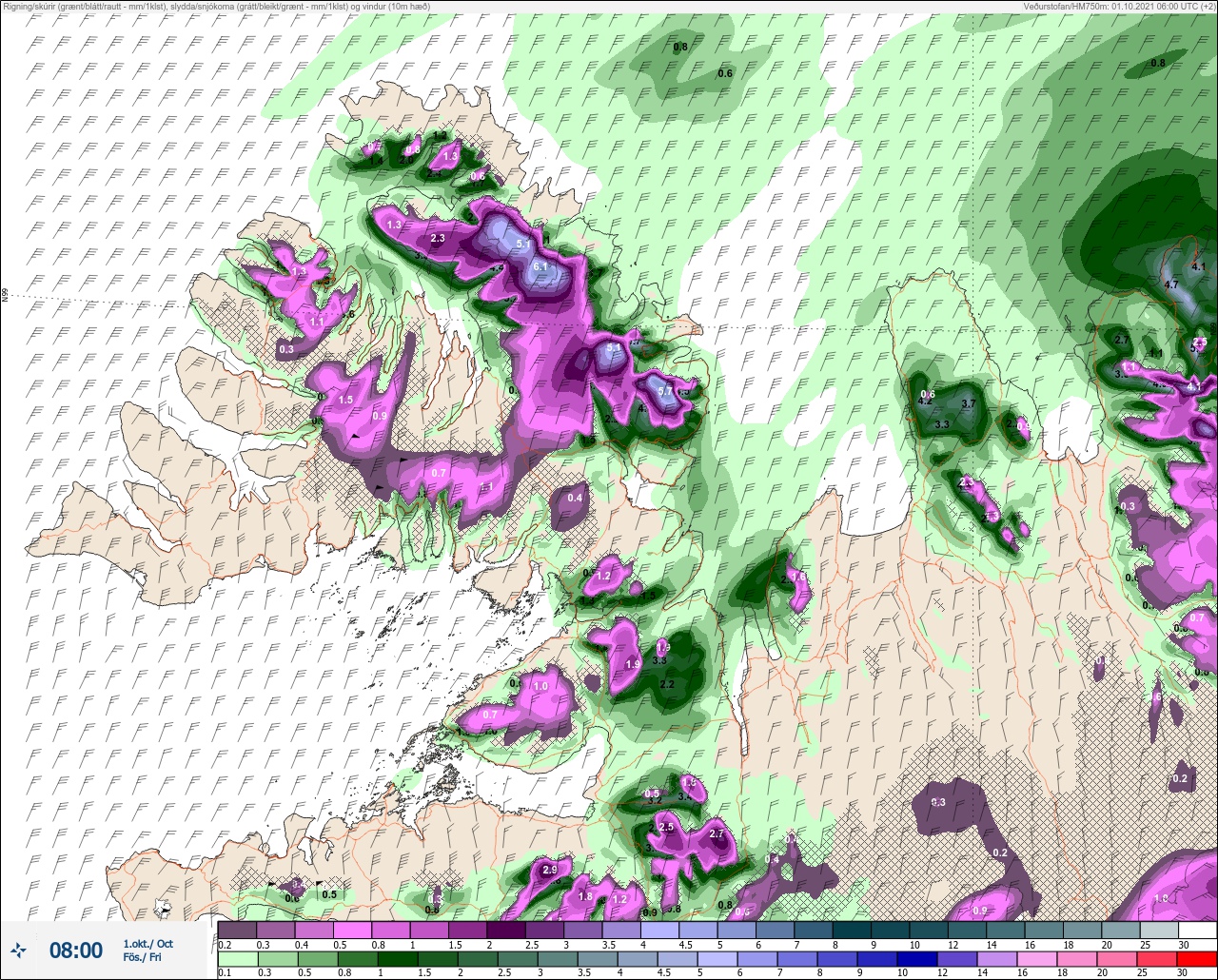Click the darkest purple swatch at 2 in the top legend row
The image size is (1218, 980).
click(x=505, y=930)
